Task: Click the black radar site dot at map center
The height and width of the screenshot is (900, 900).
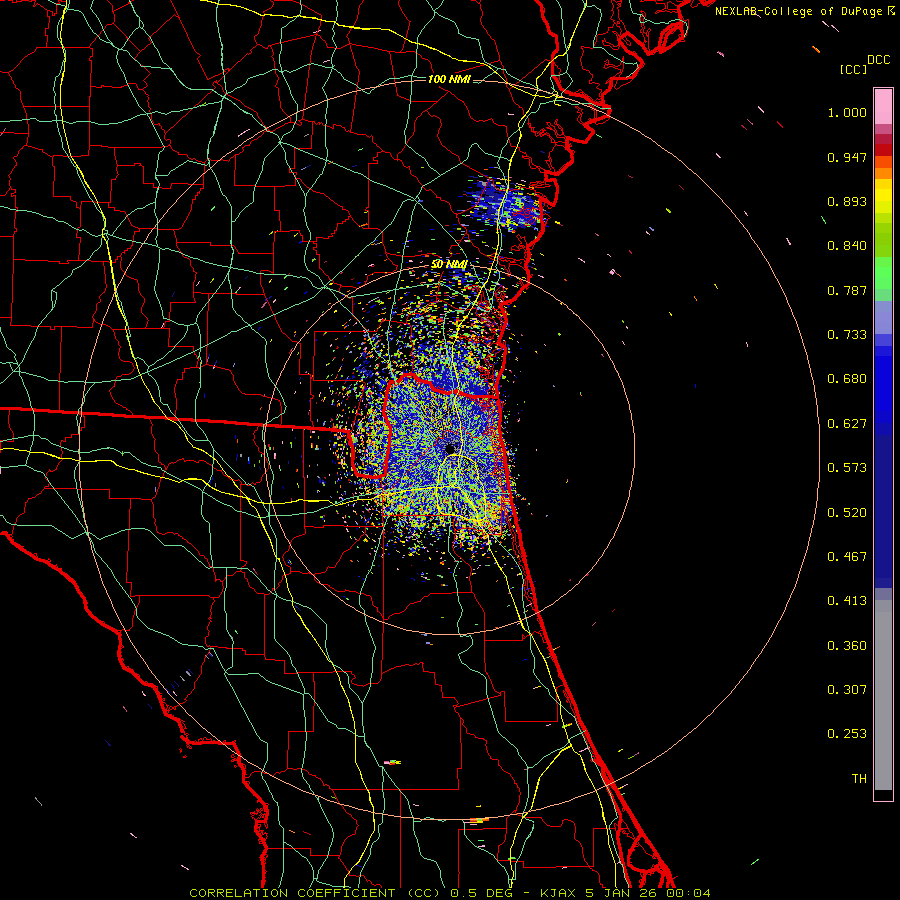Action: (449, 448)
